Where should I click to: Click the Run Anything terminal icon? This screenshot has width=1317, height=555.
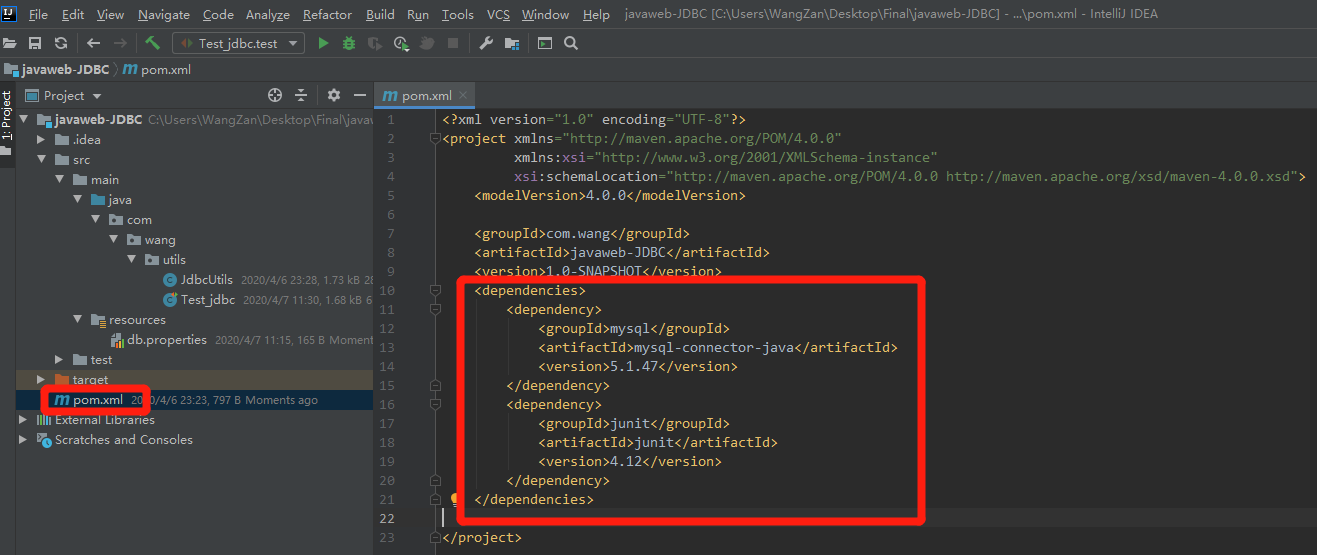(x=545, y=43)
